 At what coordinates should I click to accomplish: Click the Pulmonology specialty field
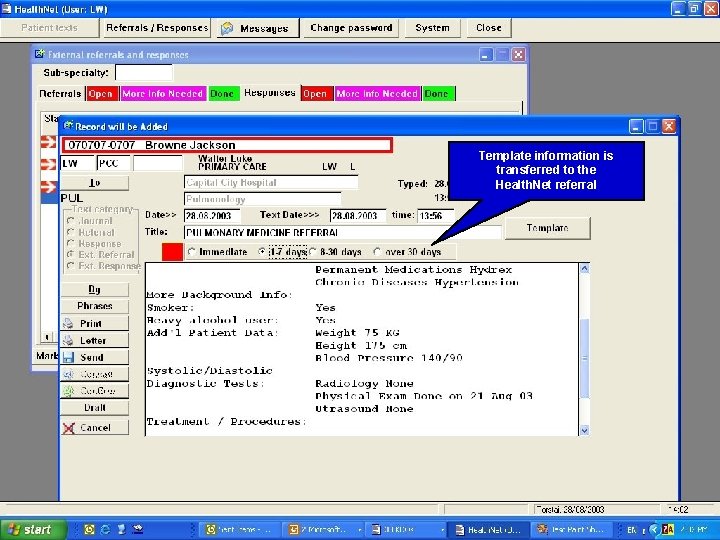[x=263, y=199]
